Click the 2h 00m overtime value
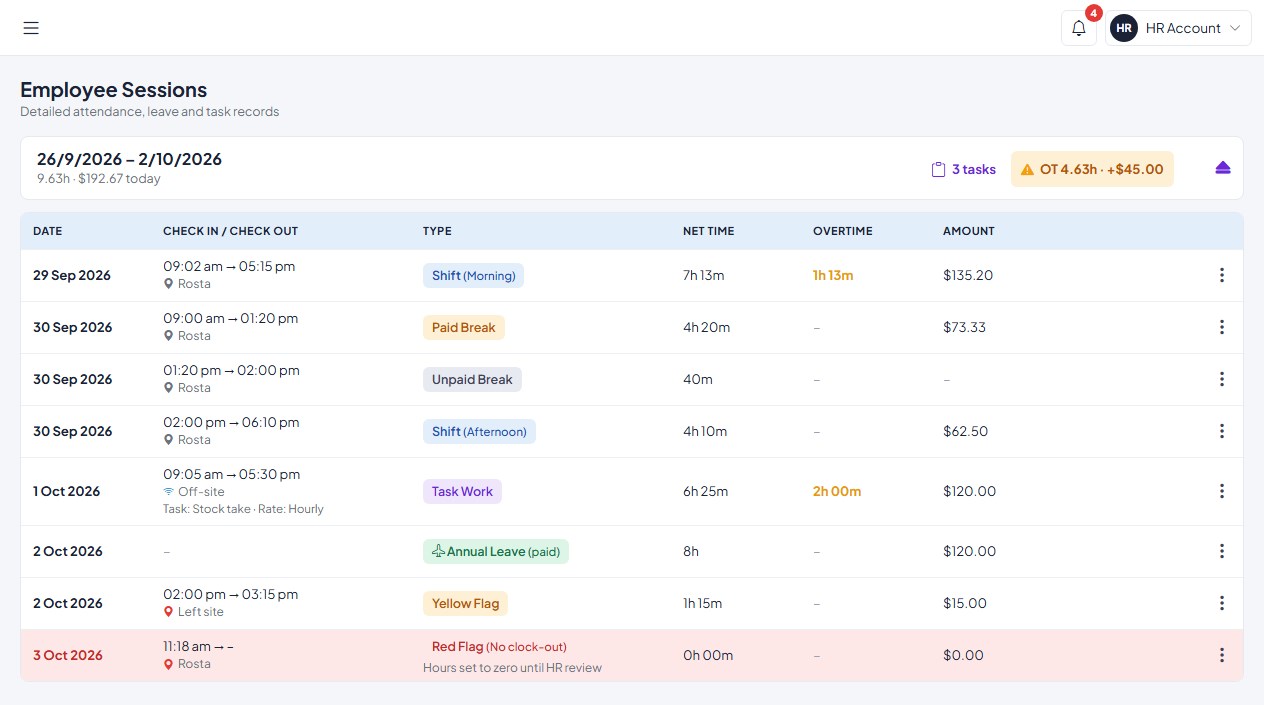 point(837,491)
